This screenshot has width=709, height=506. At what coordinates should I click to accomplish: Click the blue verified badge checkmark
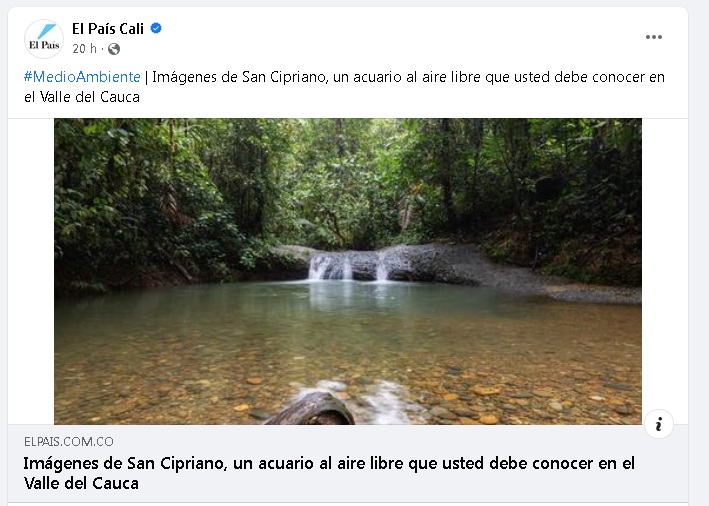click(x=156, y=28)
